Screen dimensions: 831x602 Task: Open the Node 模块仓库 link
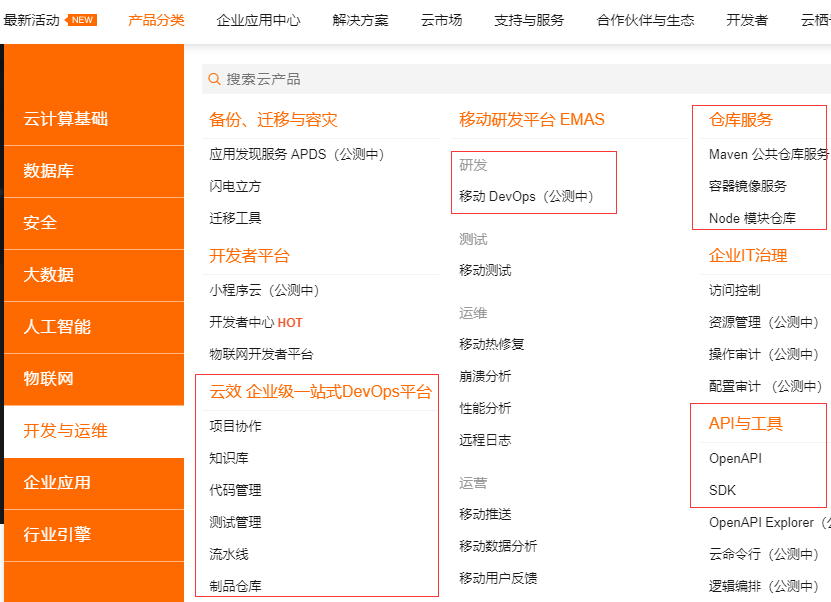coord(752,218)
